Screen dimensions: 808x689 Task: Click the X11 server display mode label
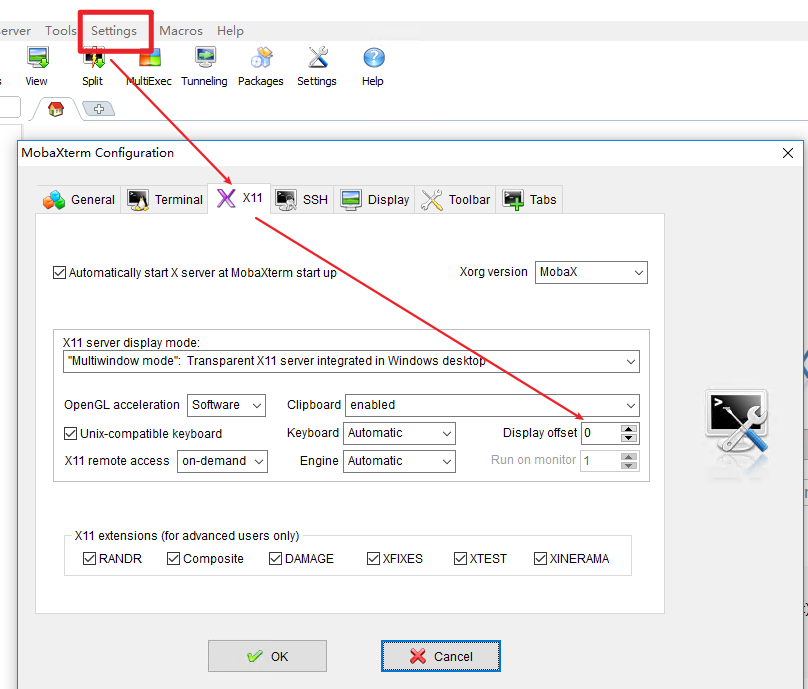click(131, 343)
